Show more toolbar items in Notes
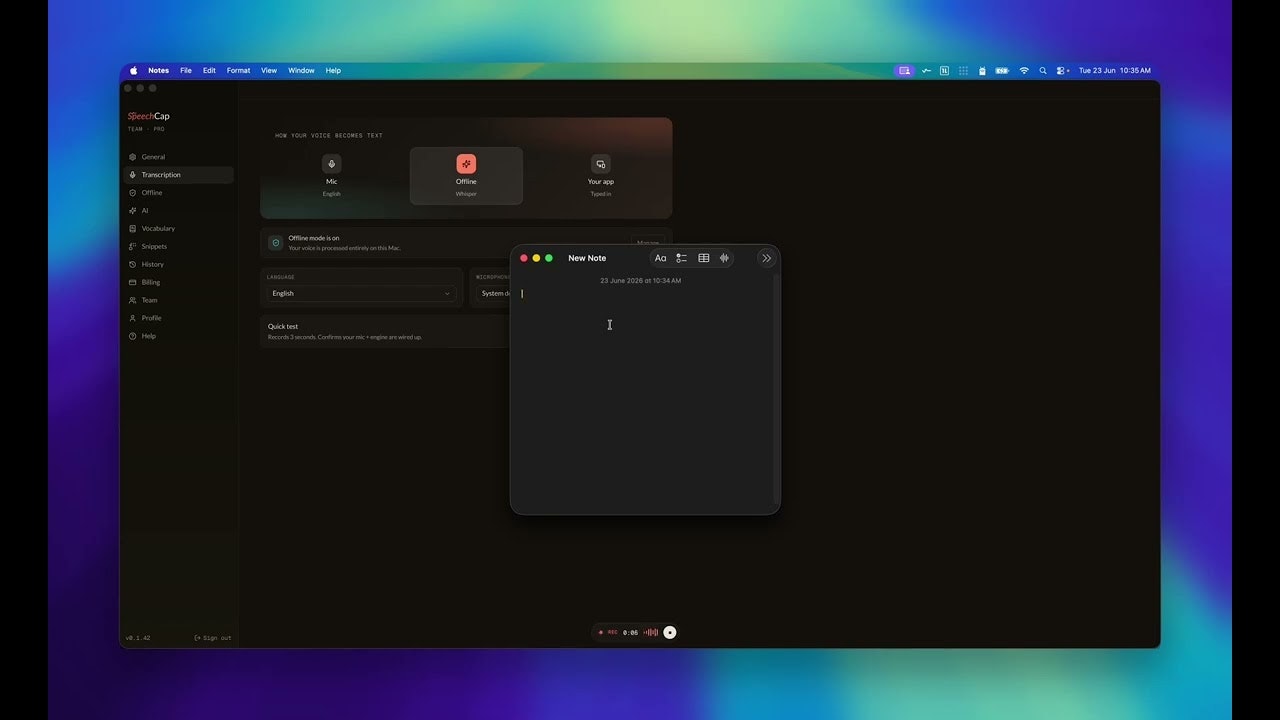Viewport: 1280px width, 720px height. [x=767, y=258]
